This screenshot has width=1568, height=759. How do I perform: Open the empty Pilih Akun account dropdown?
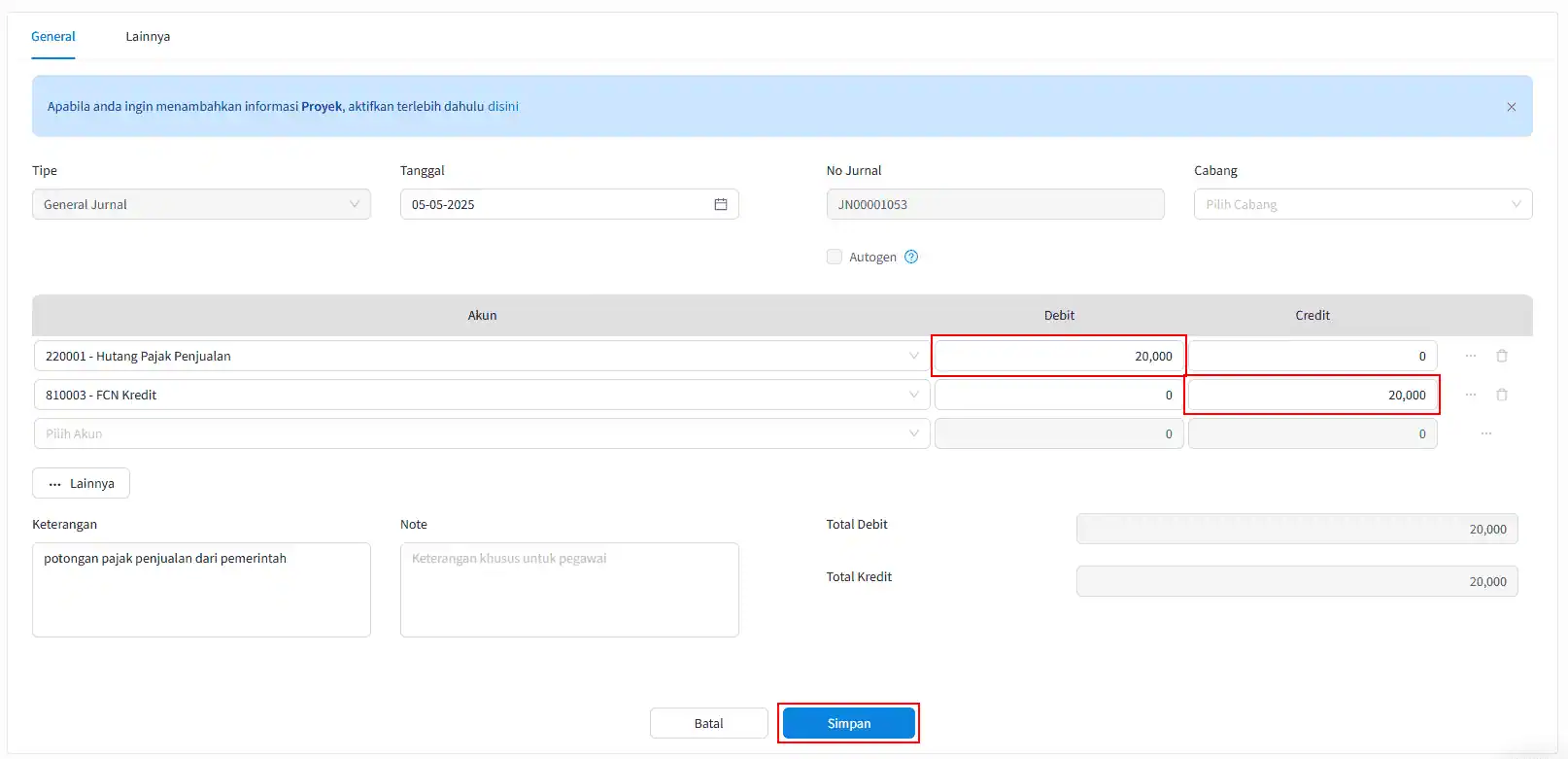tap(482, 433)
